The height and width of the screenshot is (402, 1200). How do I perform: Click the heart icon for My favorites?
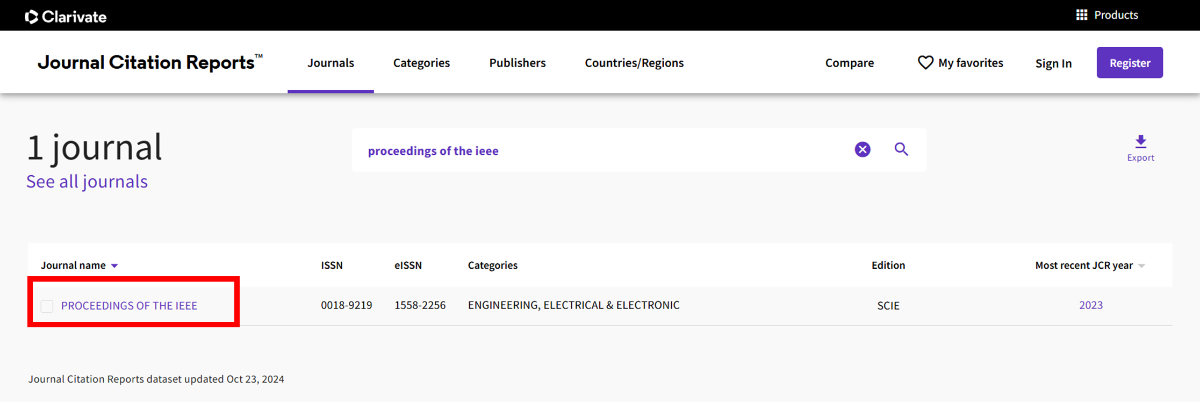(x=925, y=63)
